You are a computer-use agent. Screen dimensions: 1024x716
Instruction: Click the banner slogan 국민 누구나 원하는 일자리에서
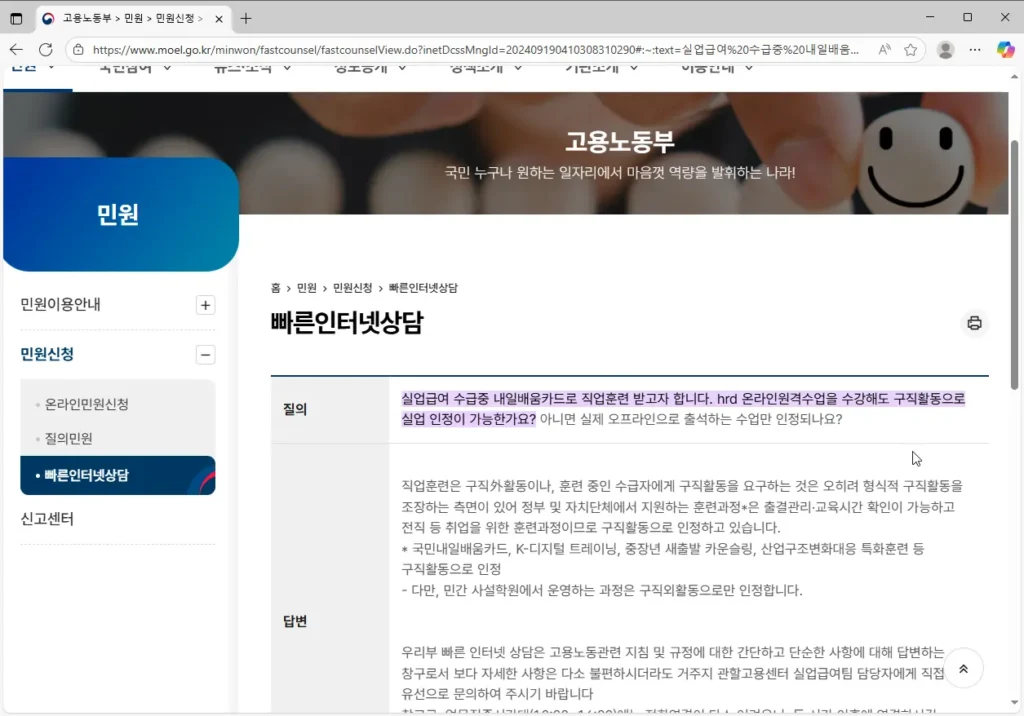(x=620, y=173)
